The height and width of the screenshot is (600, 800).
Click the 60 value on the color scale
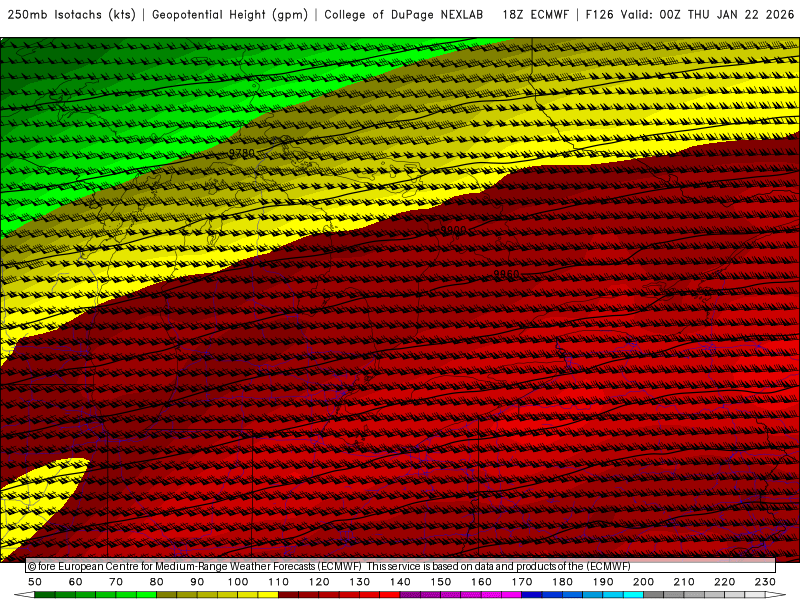click(x=76, y=582)
